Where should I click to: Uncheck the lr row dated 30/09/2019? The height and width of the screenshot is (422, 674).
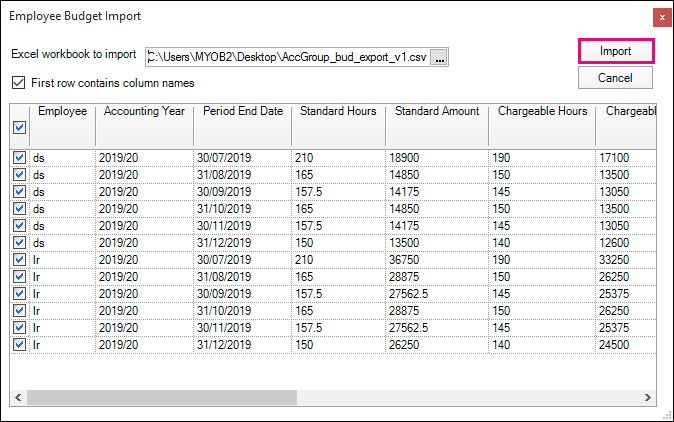click(x=19, y=294)
